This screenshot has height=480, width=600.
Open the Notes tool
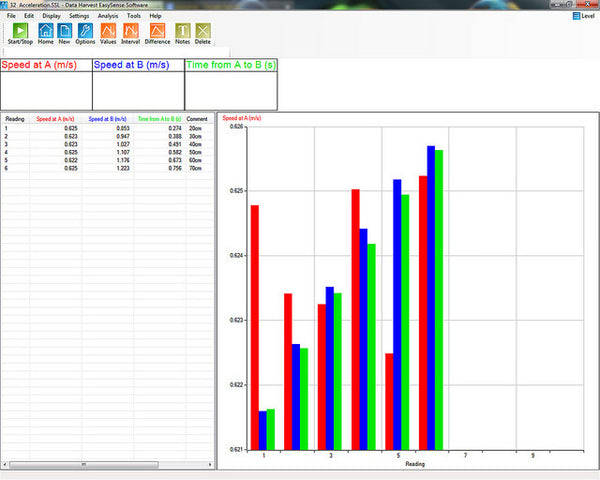point(183,31)
